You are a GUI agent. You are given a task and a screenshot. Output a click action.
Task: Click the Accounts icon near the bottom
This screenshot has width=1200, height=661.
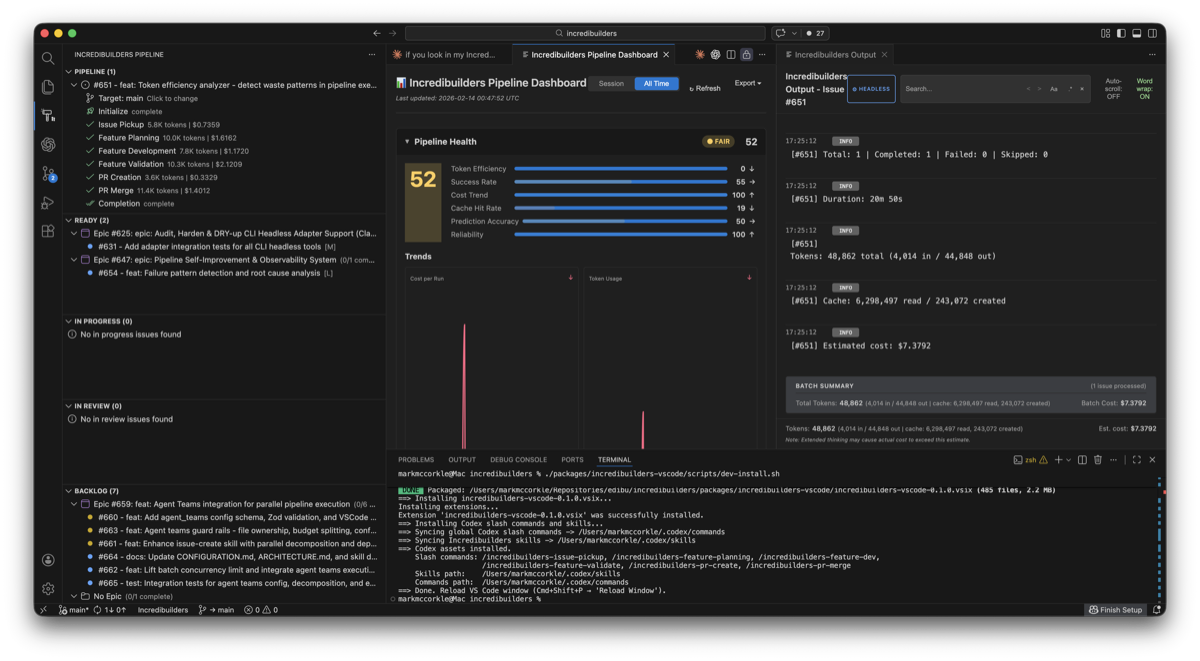(x=48, y=561)
